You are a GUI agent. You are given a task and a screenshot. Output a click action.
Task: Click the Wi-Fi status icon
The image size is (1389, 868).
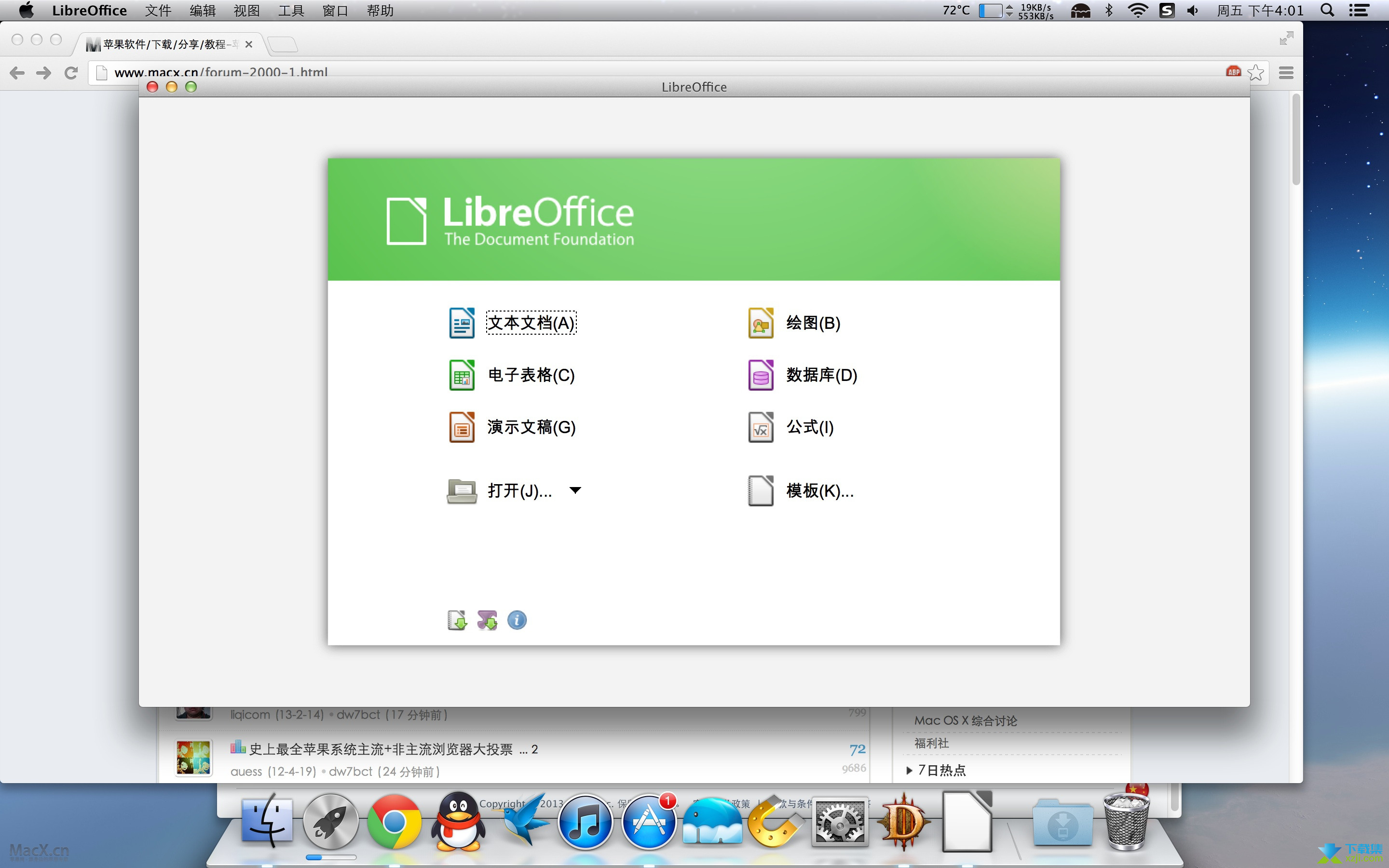tap(1137, 10)
